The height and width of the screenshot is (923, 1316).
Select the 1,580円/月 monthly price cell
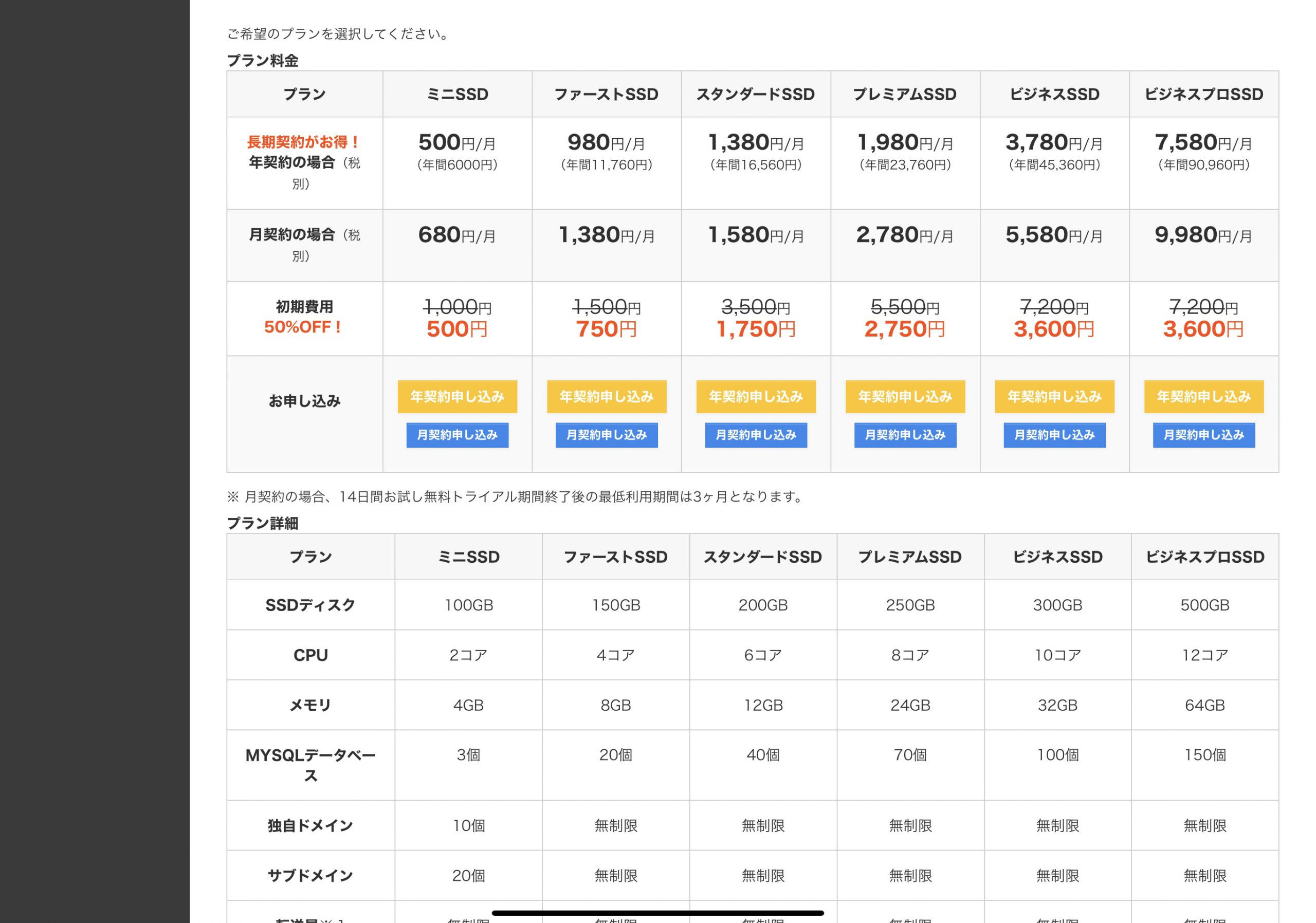point(756,245)
